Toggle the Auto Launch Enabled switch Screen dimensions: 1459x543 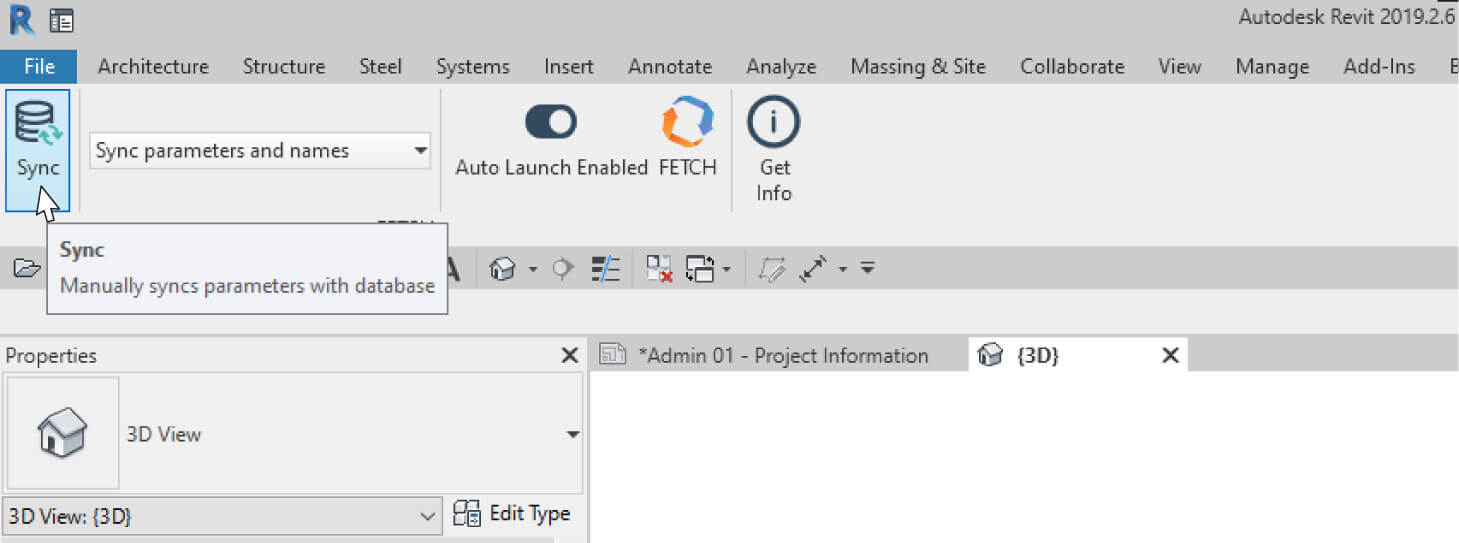click(551, 122)
